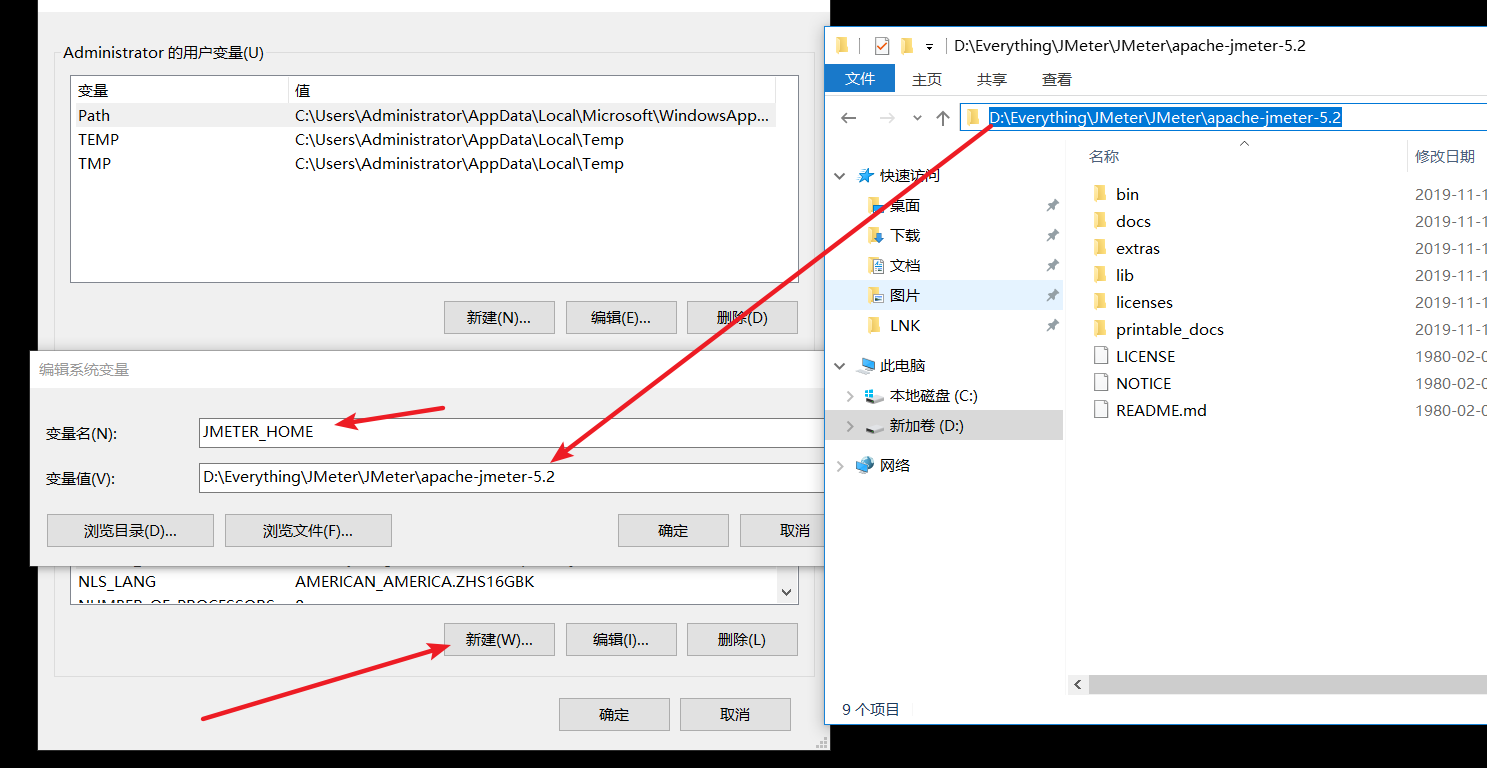The image size is (1487, 768).
Task: Click the 此电脑 computer icon
Action: point(865,365)
